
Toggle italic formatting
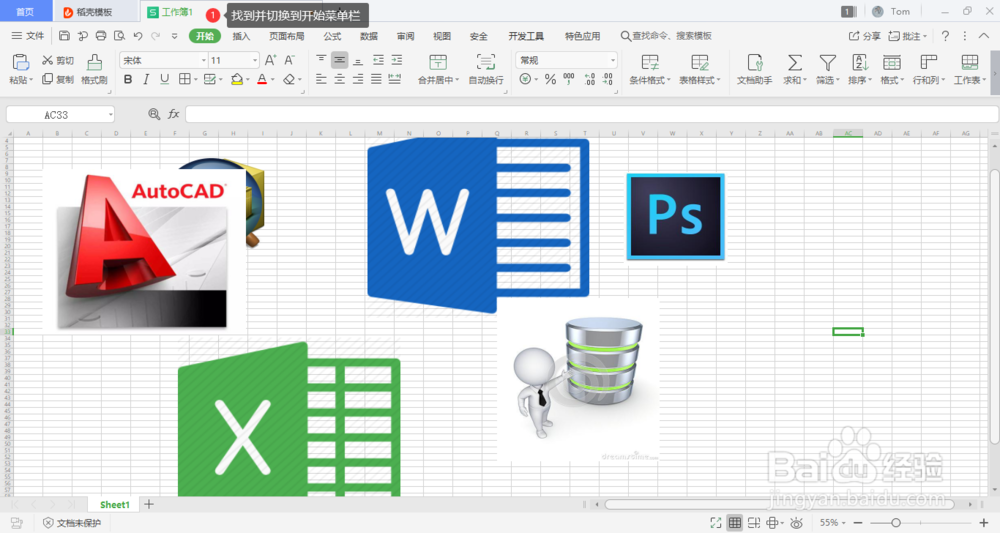coord(146,80)
